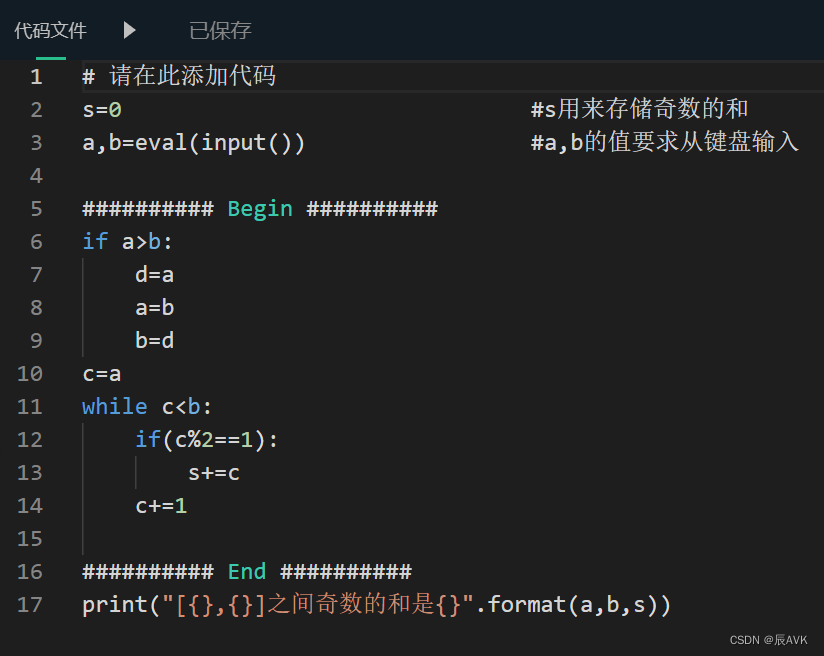The height and width of the screenshot is (656, 824).
Task: Click the c+=1 statement on line 14
Action: point(160,505)
